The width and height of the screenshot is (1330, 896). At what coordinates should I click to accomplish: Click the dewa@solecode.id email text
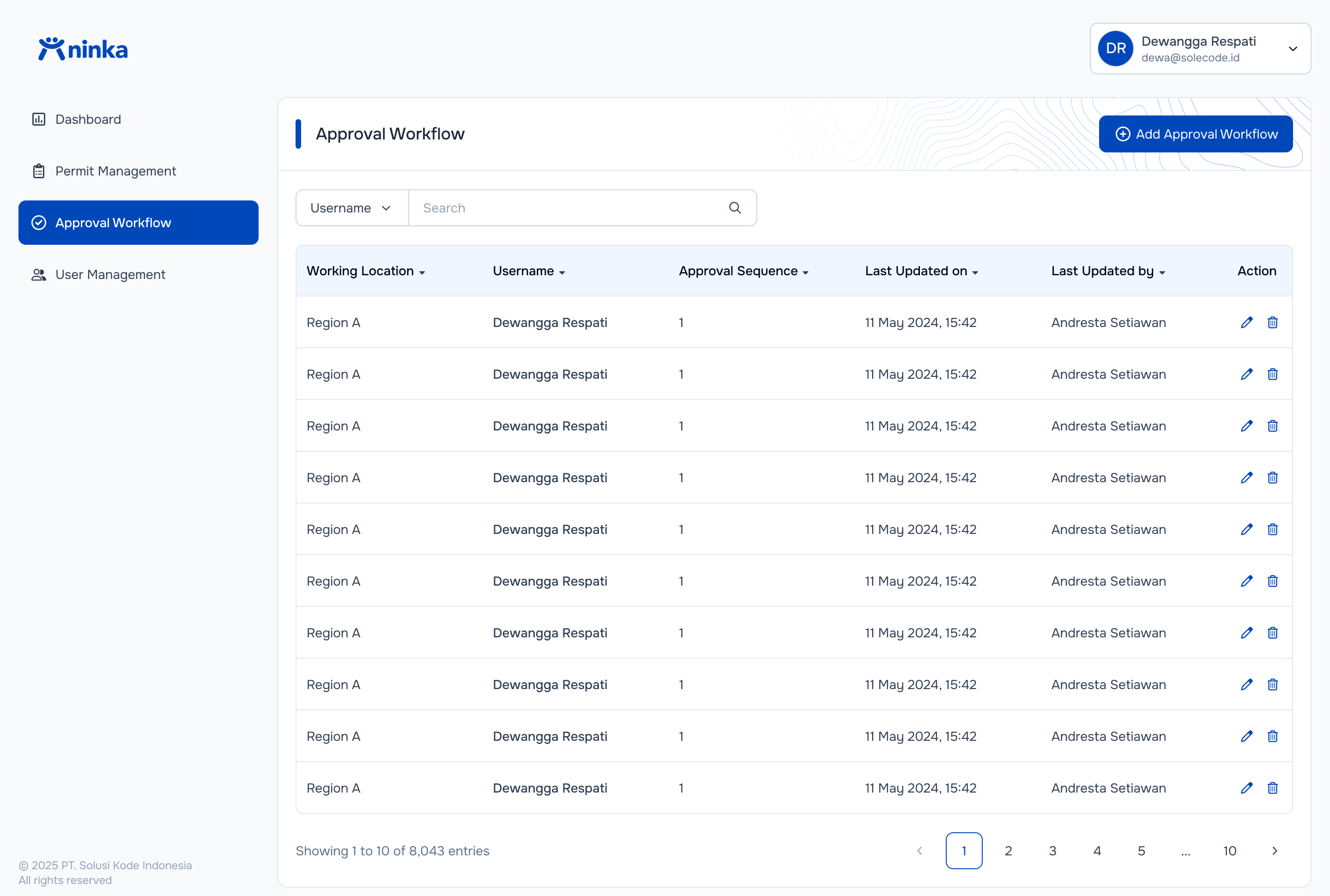[x=1190, y=58]
